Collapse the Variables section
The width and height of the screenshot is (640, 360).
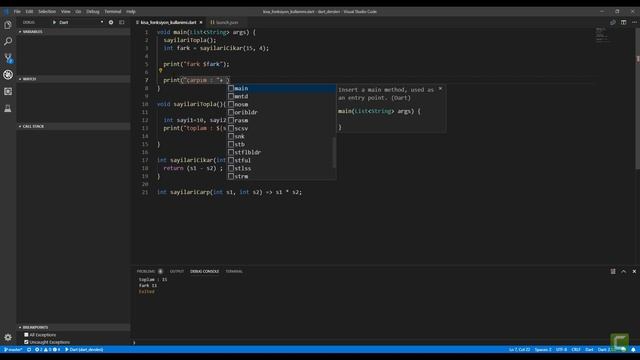click(x=73, y=32)
